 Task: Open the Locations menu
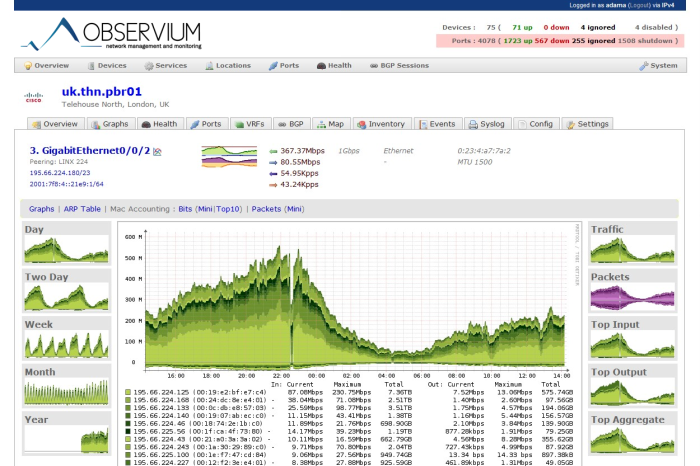pyautogui.click(x=228, y=66)
